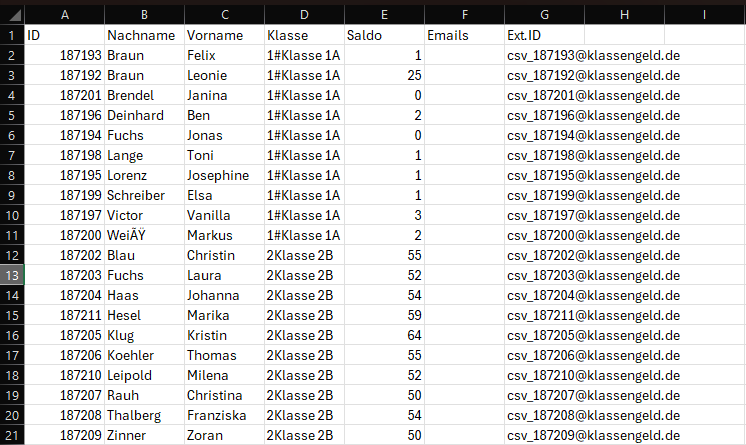
Task: Click the select-all corner triangle
Action: (x=12, y=15)
